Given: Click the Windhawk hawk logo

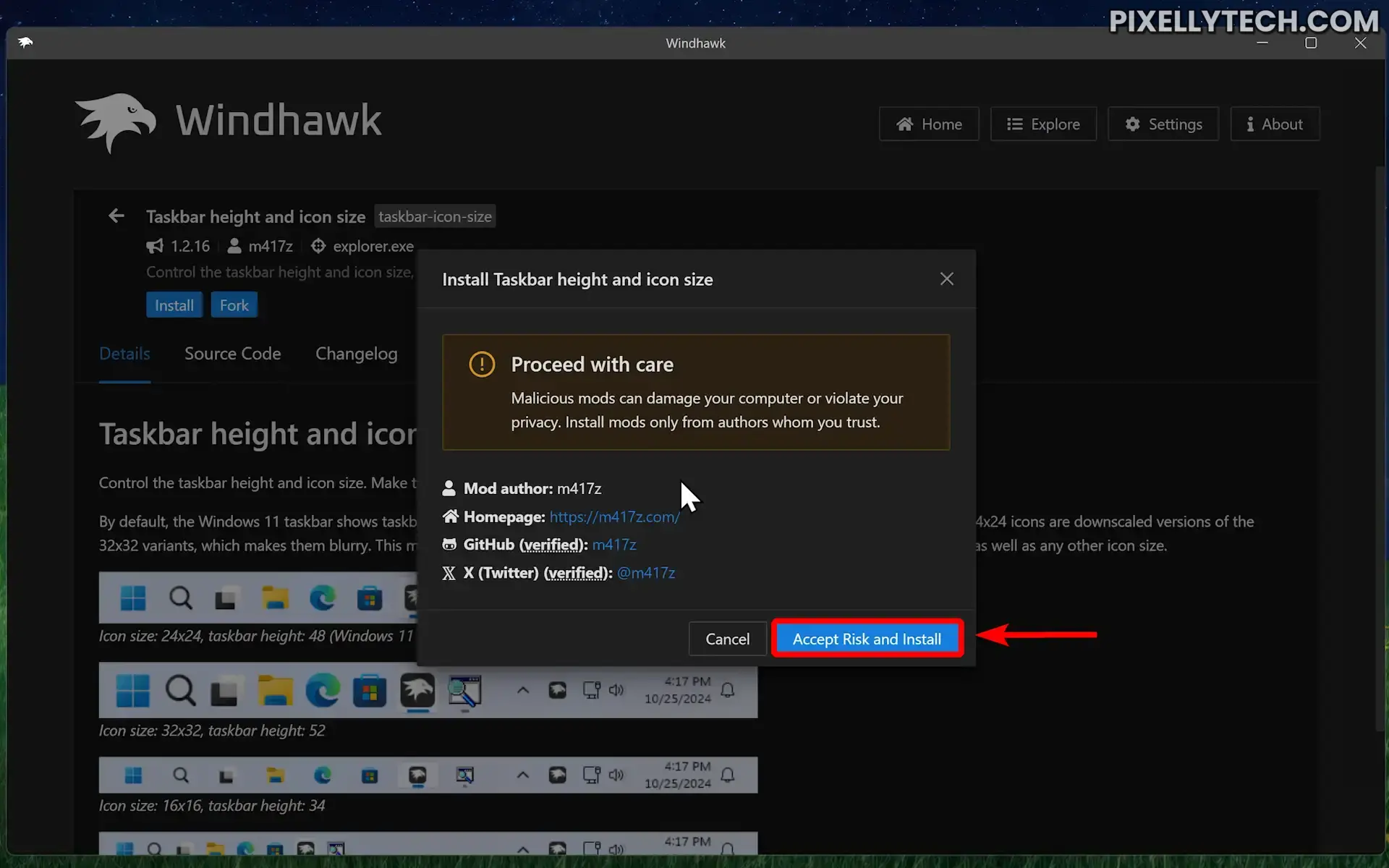Looking at the screenshot, I should [x=115, y=122].
